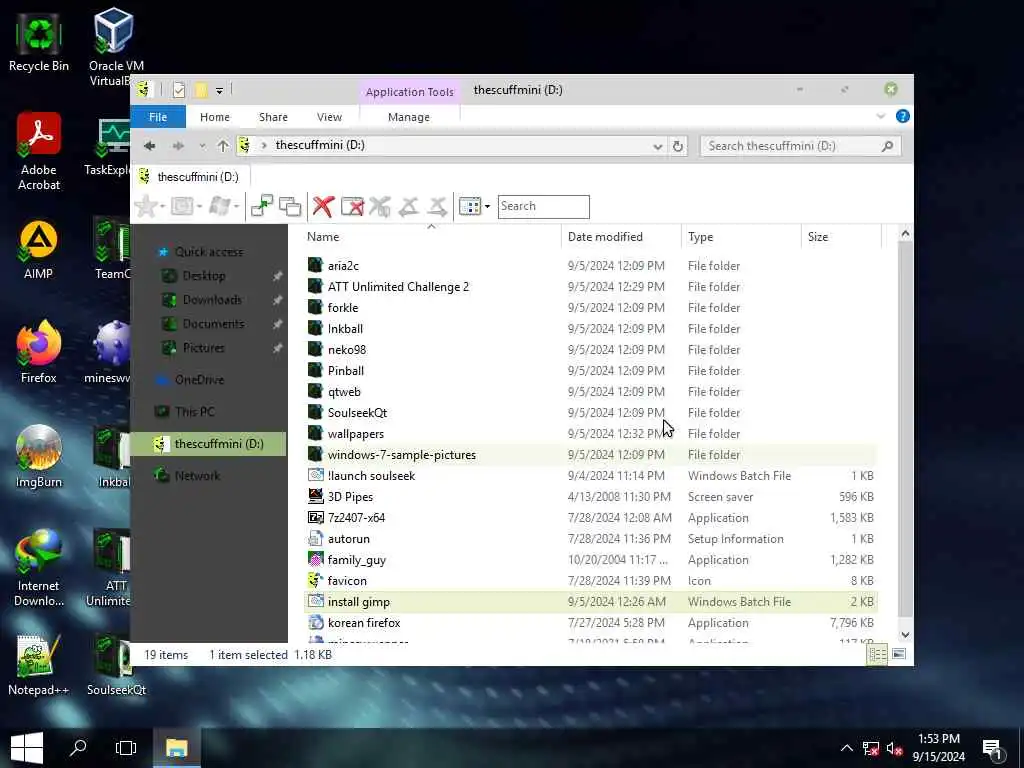Click the red X close-tab toolbar icon
The image size is (1024, 768).
click(x=323, y=206)
